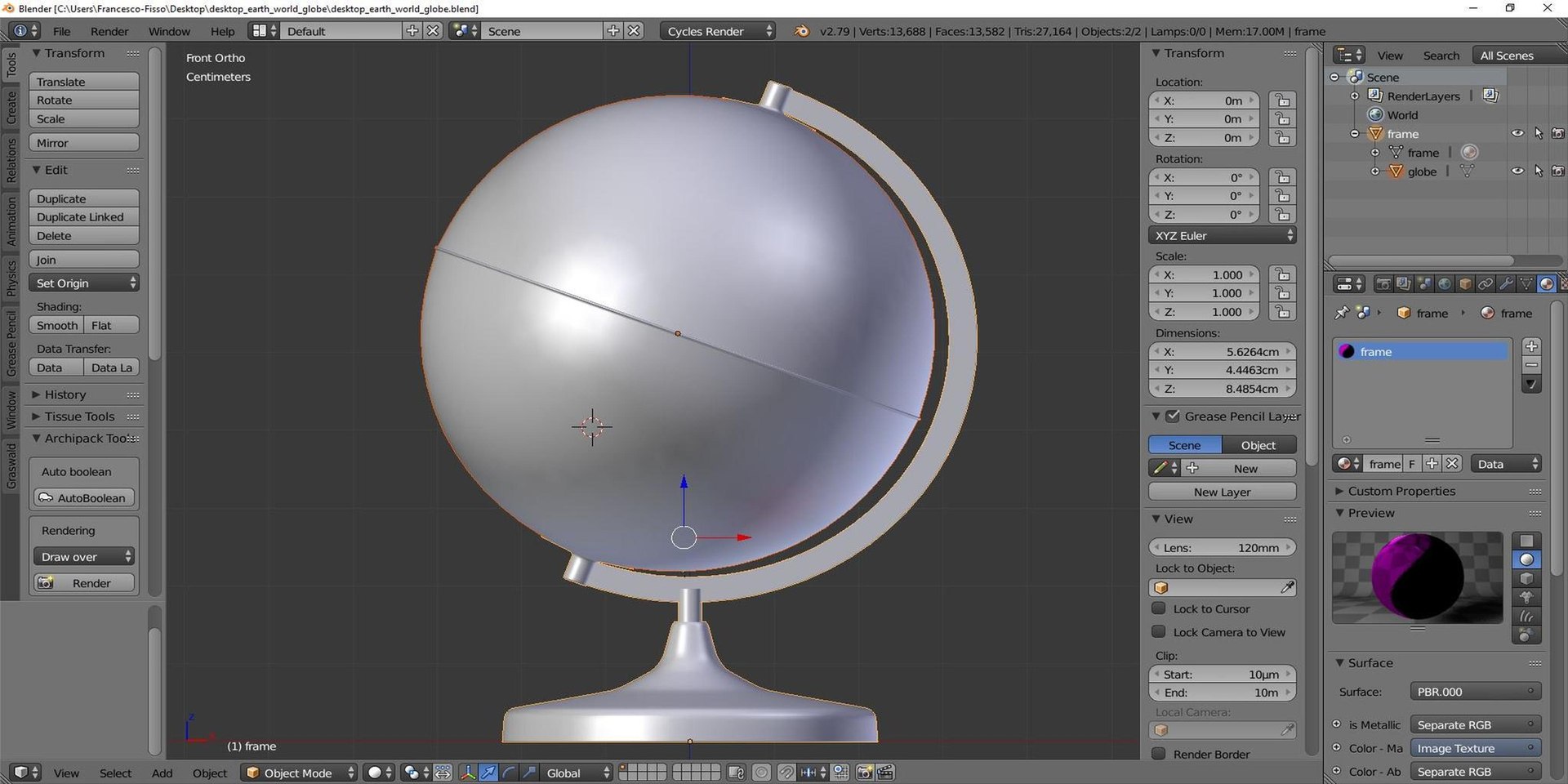This screenshot has width=1568, height=784.
Task: Enable Lock to Cursor checkbox
Action: pyautogui.click(x=1158, y=608)
